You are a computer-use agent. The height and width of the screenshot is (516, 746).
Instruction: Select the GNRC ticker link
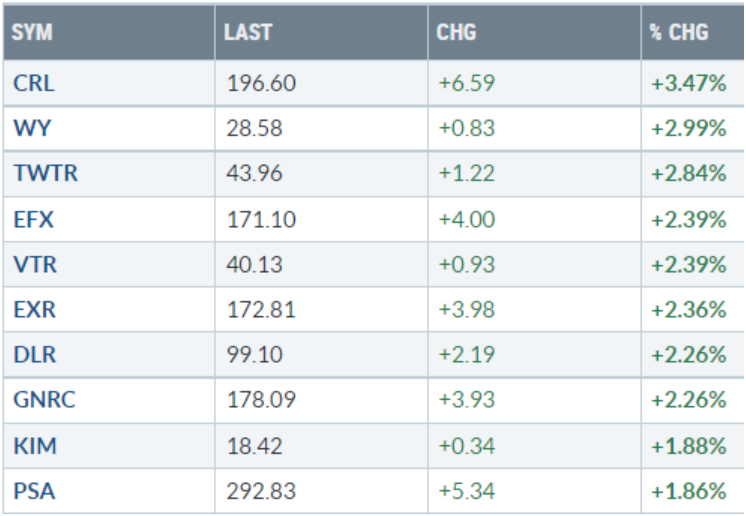click(44, 399)
